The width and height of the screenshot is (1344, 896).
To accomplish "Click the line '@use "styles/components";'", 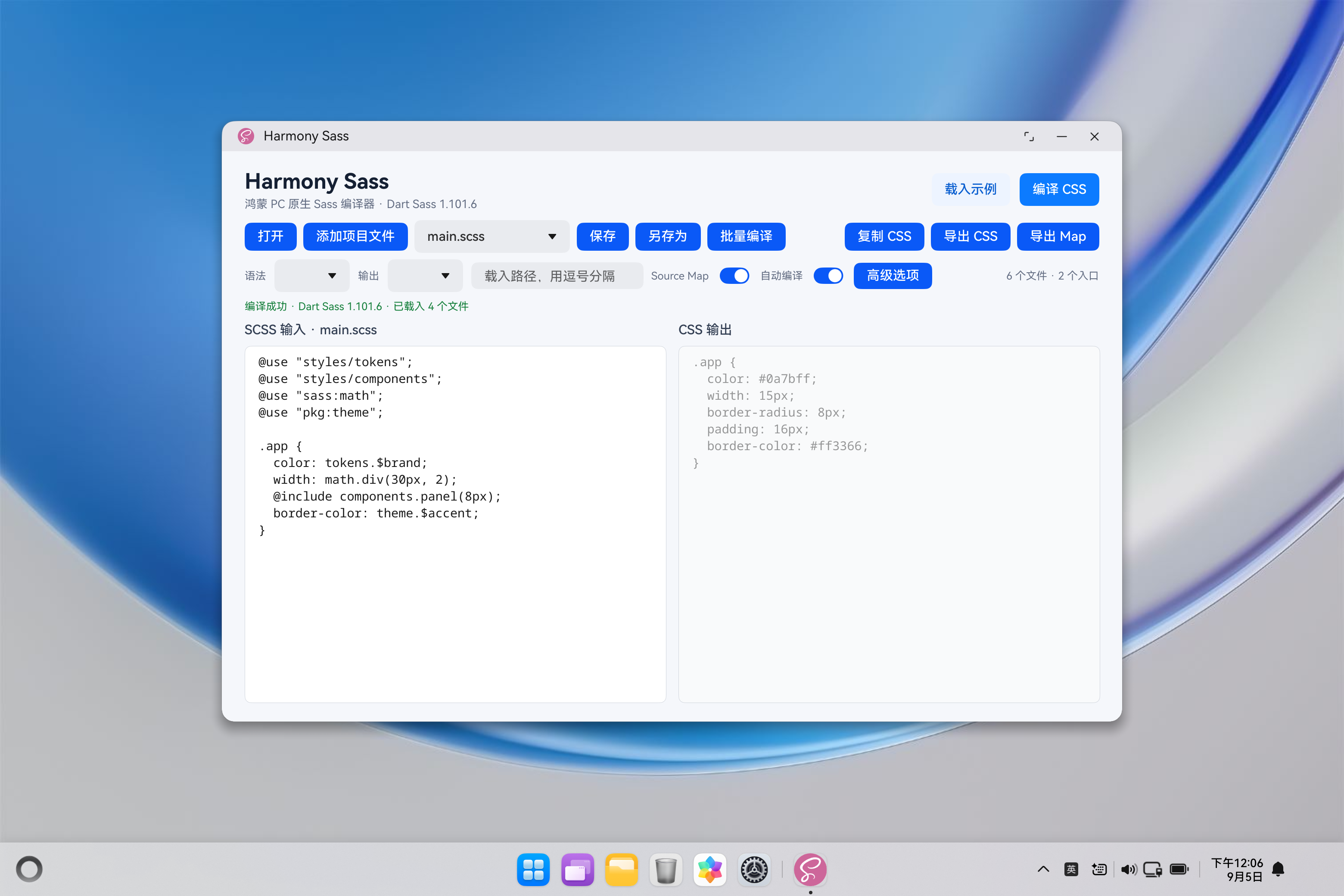I will click(350, 379).
